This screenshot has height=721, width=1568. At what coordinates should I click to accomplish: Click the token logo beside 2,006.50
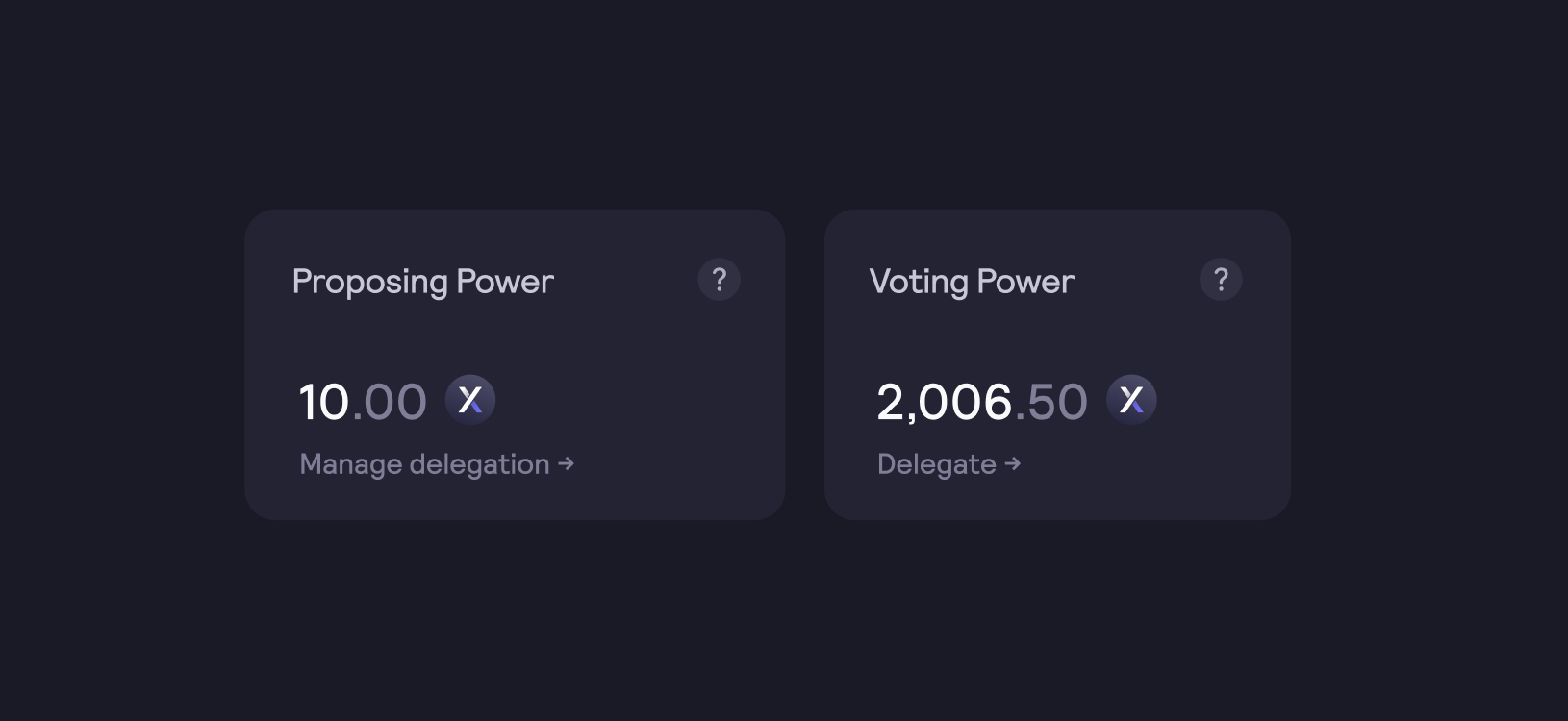click(x=1131, y=400)
